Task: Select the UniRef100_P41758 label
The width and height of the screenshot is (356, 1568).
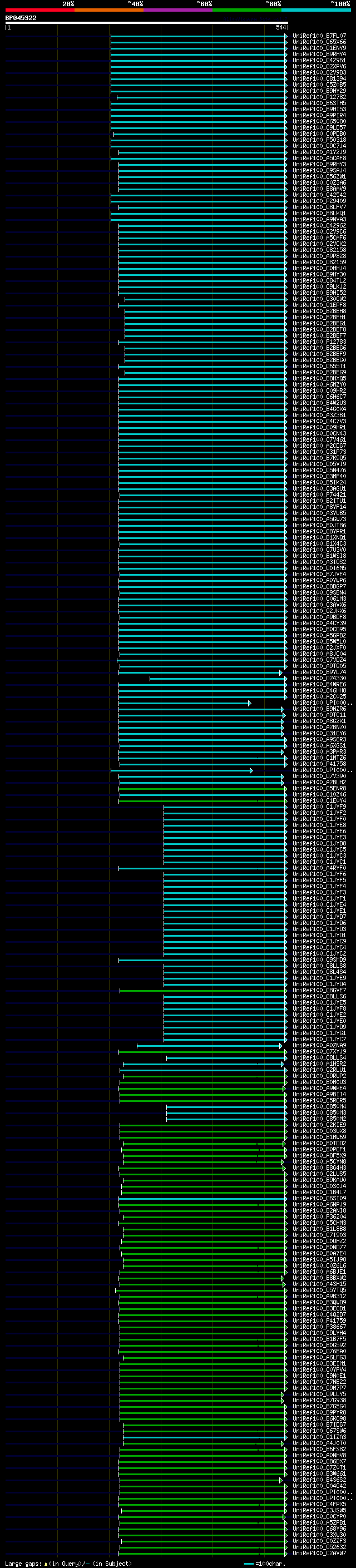Action: pyautogui.click(x=319, y=764)
